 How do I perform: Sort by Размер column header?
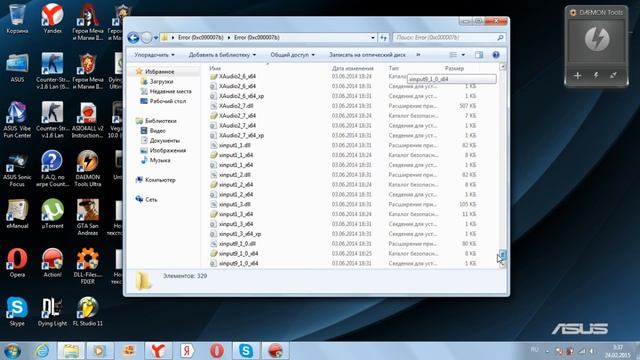454,68
